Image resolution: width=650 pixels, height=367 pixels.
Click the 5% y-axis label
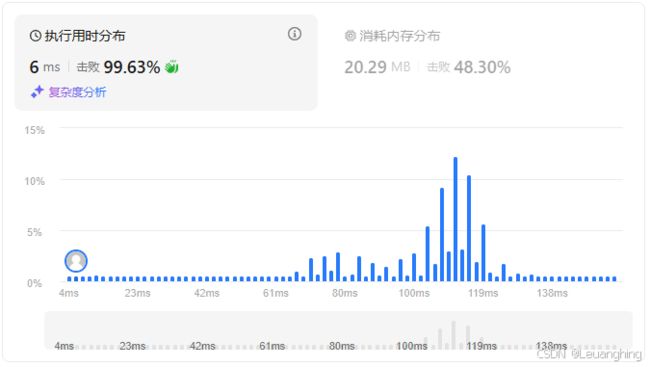pyautogui.click(x=35, y=232)
